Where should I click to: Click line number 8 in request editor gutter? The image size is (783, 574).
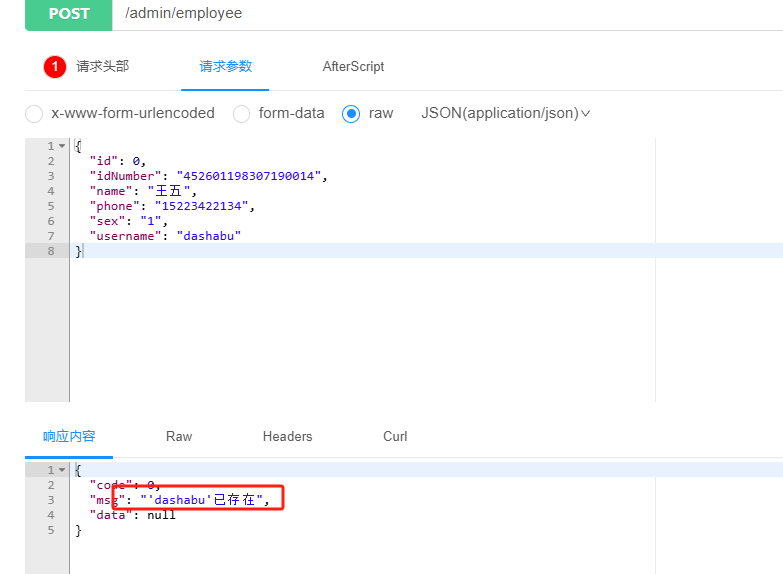point(50,251)
